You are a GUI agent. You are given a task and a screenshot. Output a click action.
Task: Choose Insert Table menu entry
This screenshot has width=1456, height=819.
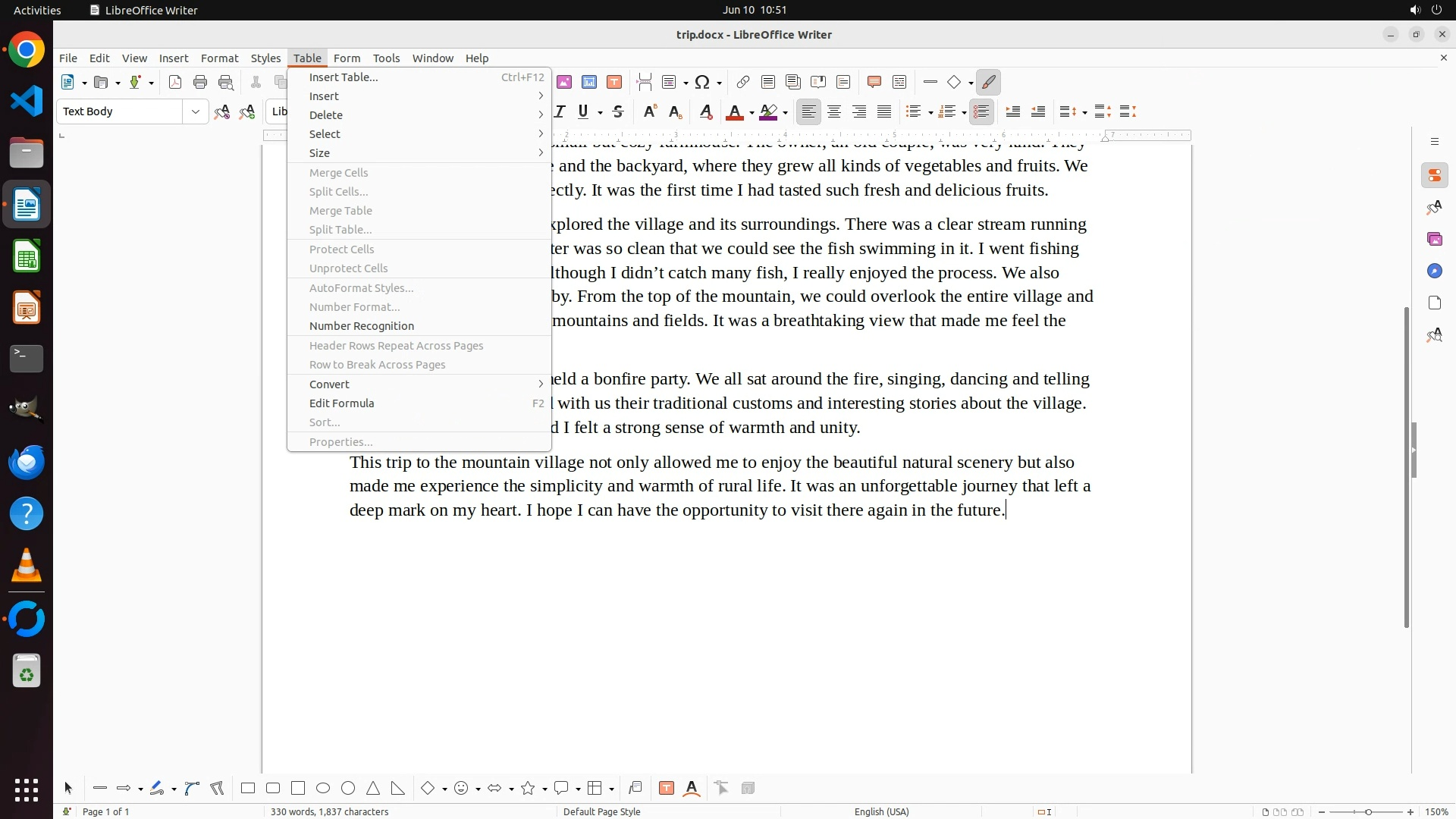click(344, 77)
